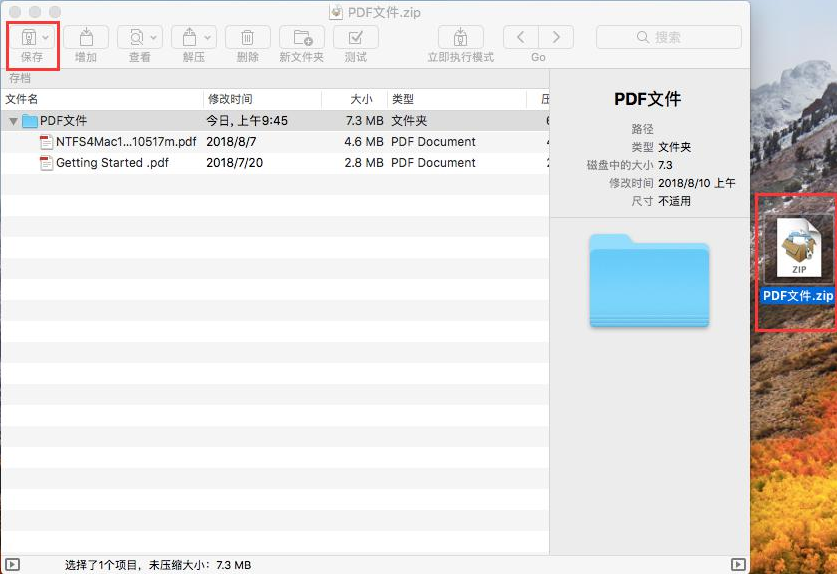Click the 查看 (View) toolbar icon
This screenshot has height=574, width=837.
click(x=135, y=38)
